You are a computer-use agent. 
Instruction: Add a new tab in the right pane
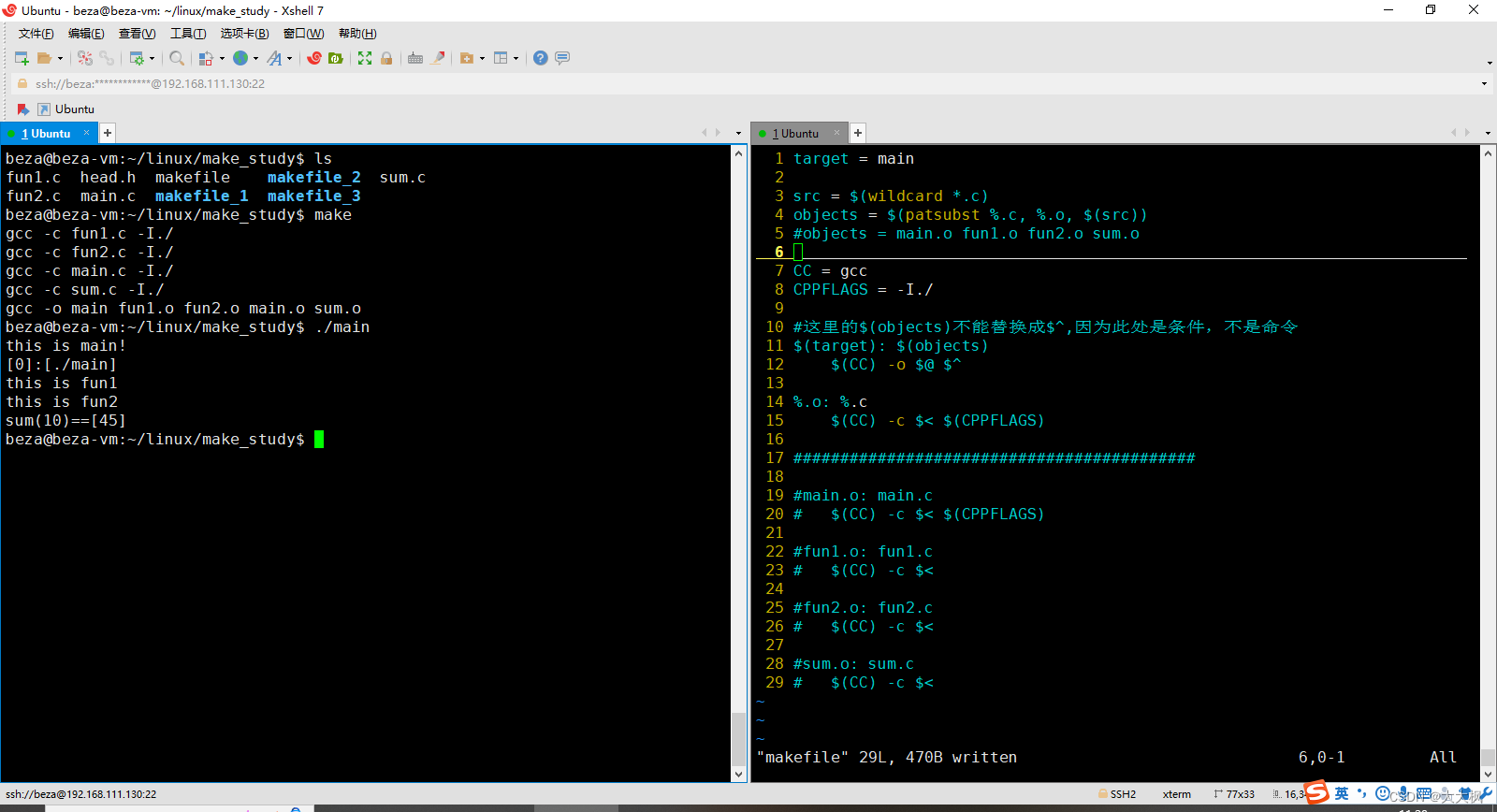pos(858,133)
